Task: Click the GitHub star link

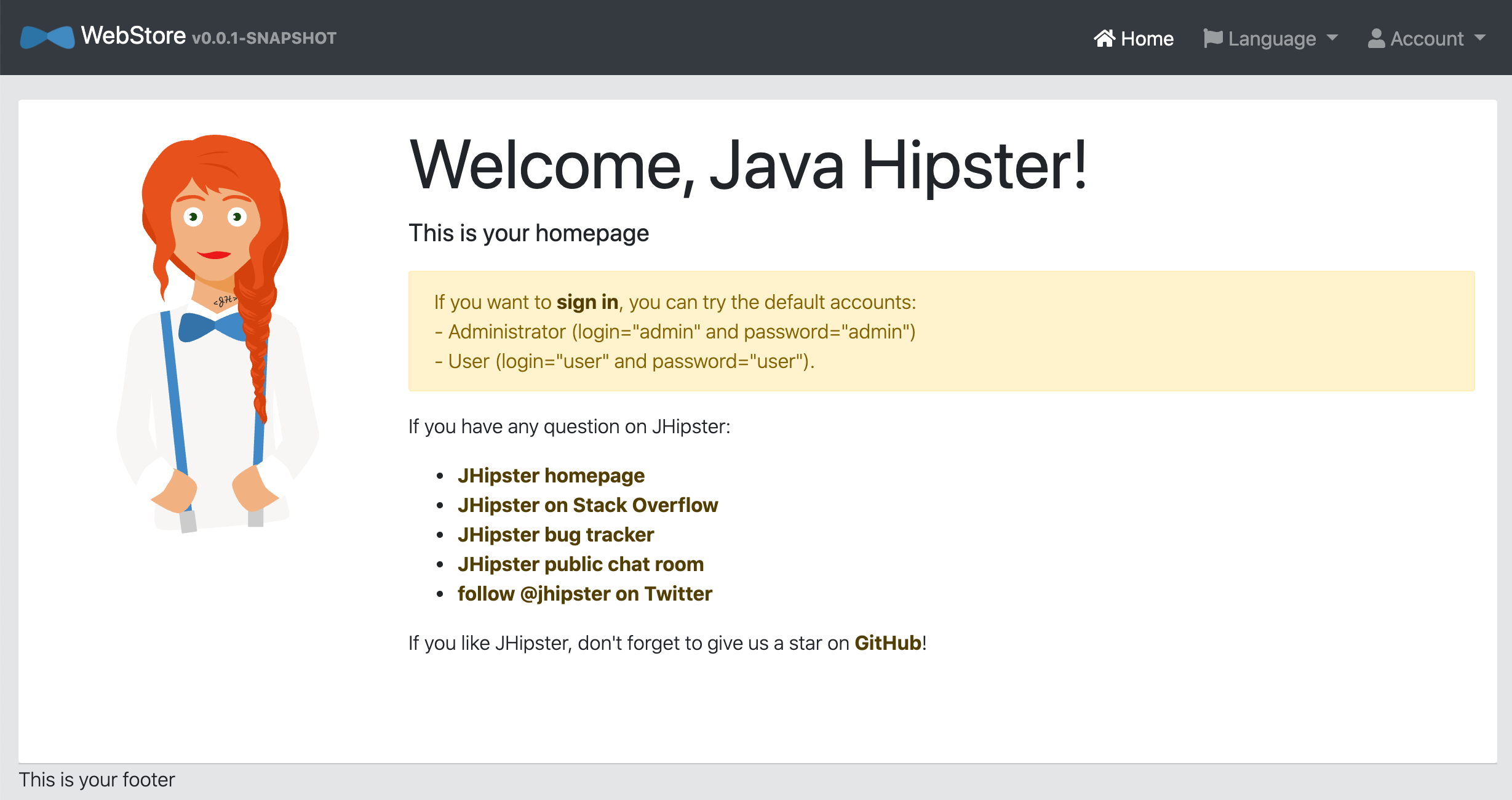Action: pyautogui.click(x=888, y=643)
